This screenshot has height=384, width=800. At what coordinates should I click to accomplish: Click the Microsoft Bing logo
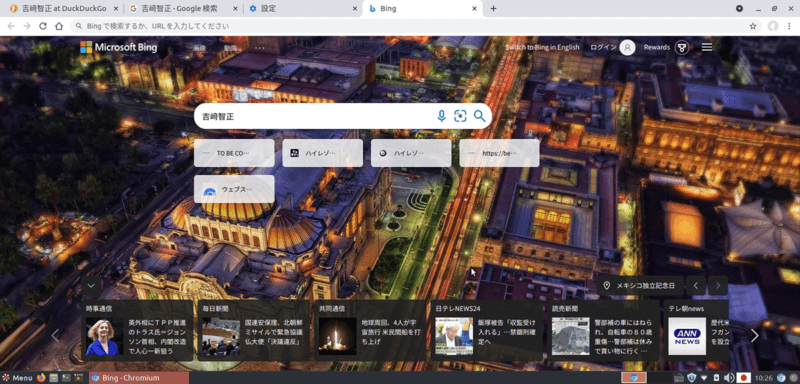(x=118, y=47)
